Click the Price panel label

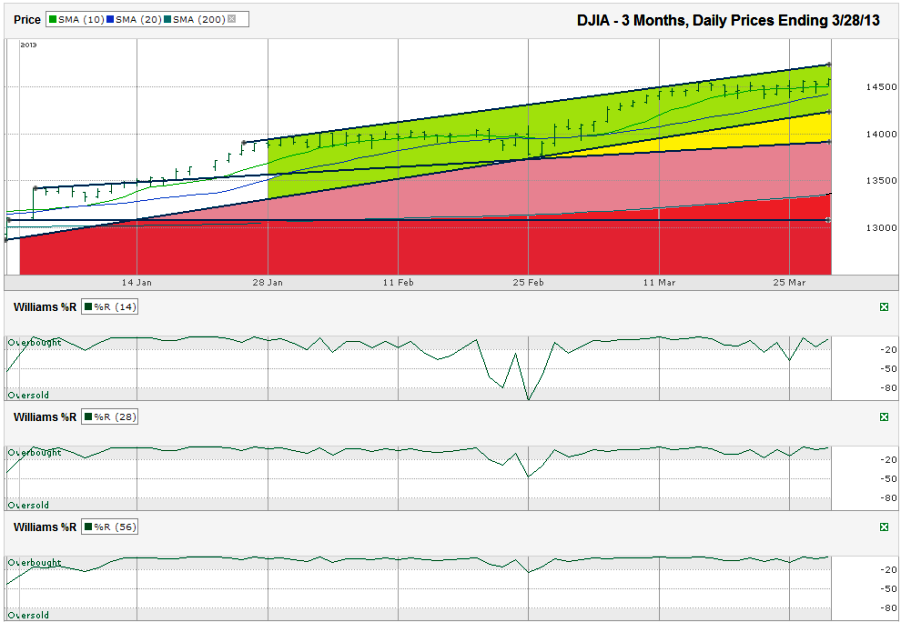click(27, 20)
